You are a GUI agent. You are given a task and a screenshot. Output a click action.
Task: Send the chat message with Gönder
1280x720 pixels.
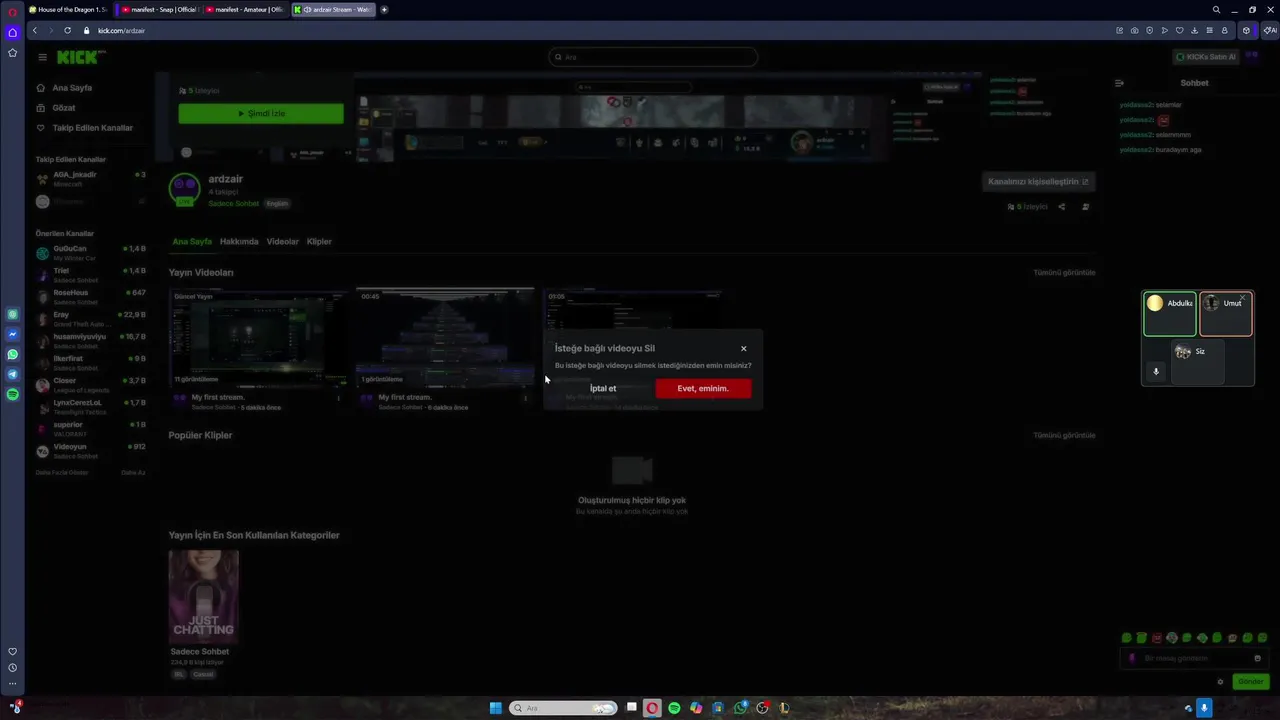pos(1251,682)
